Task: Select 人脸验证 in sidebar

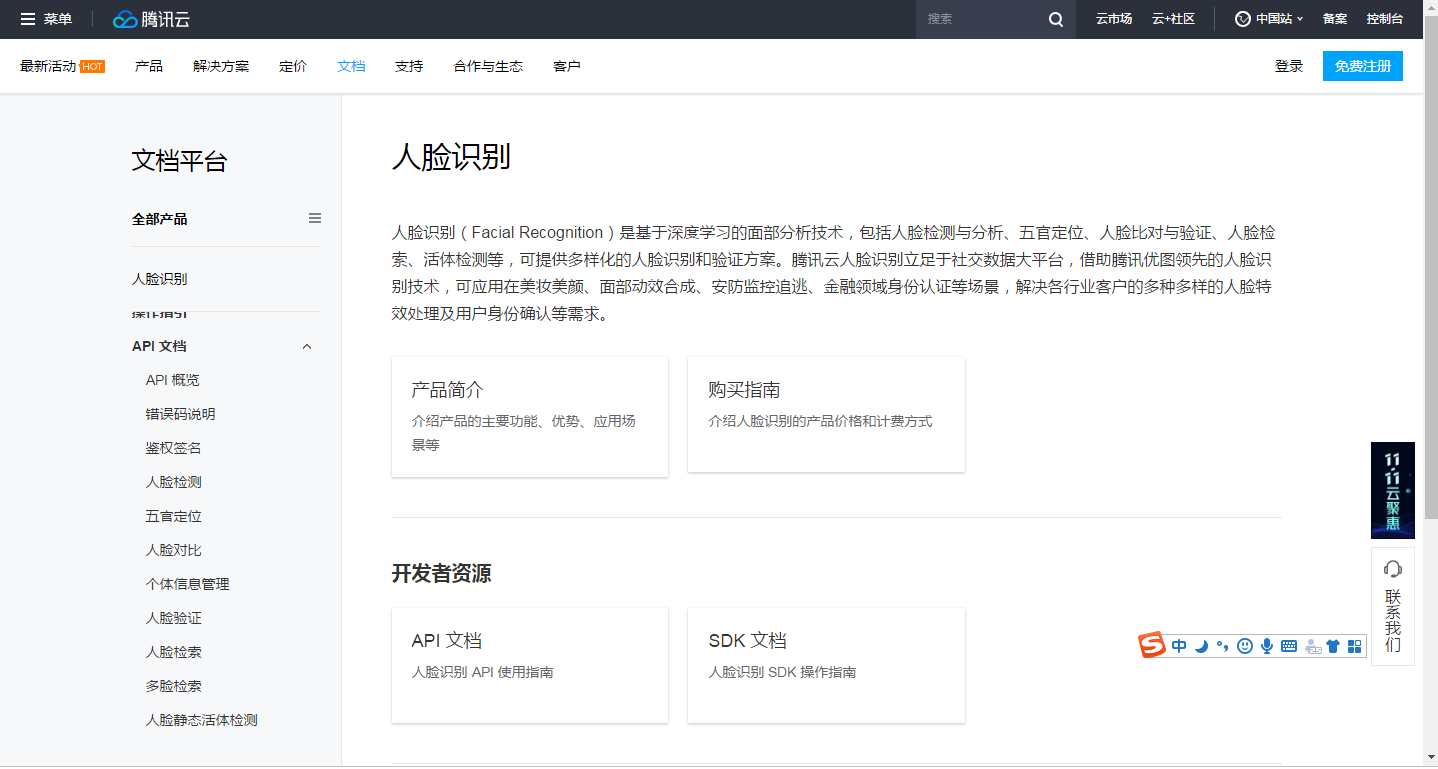Action: (x=173, y=618)
